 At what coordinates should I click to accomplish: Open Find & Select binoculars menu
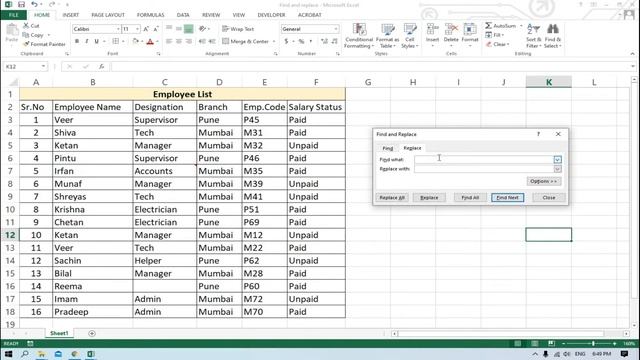click(553, 36)
